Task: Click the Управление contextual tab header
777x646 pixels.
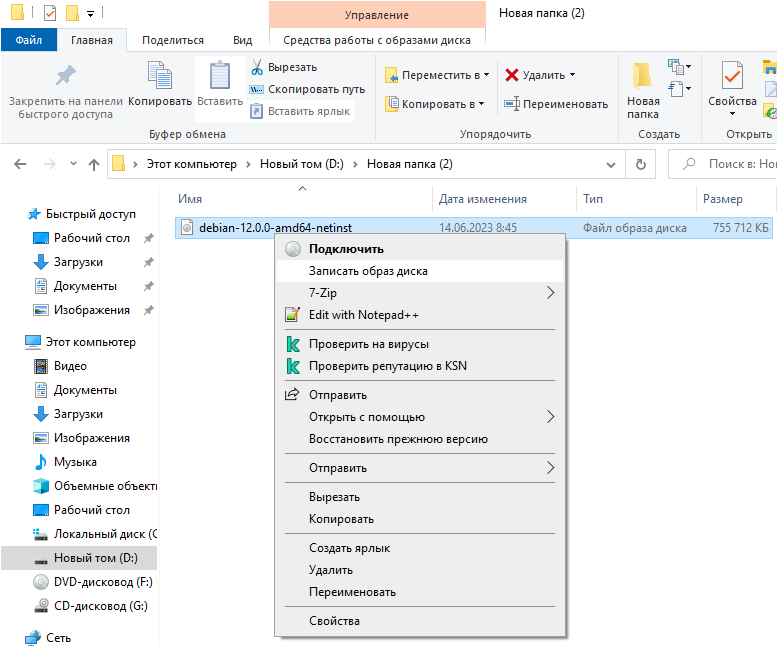Action: (x=377, y=15)
